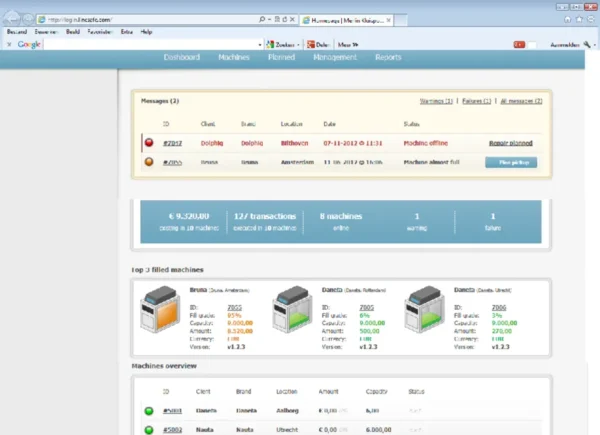This screenshot has width=600, height=435.
Task: Open the Bewerken menu
Action: [x=46, y=32]
